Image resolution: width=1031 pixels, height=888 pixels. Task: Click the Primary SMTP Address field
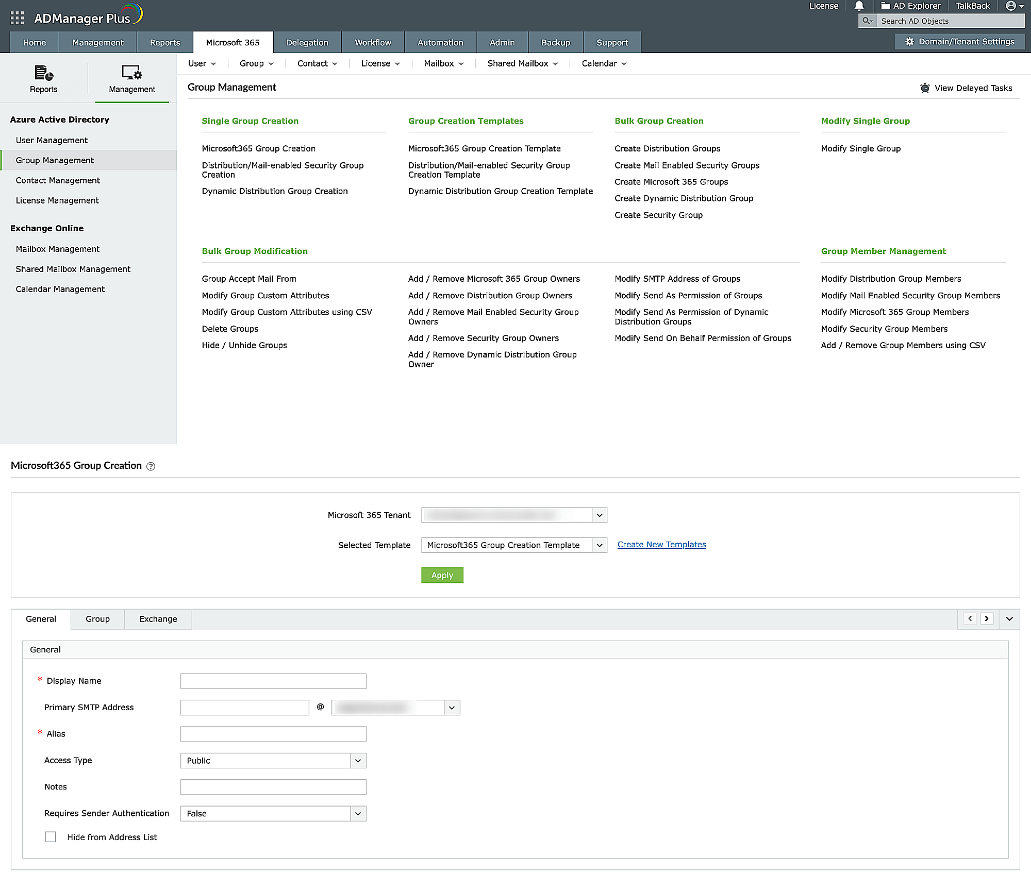(x=245, y=708)
